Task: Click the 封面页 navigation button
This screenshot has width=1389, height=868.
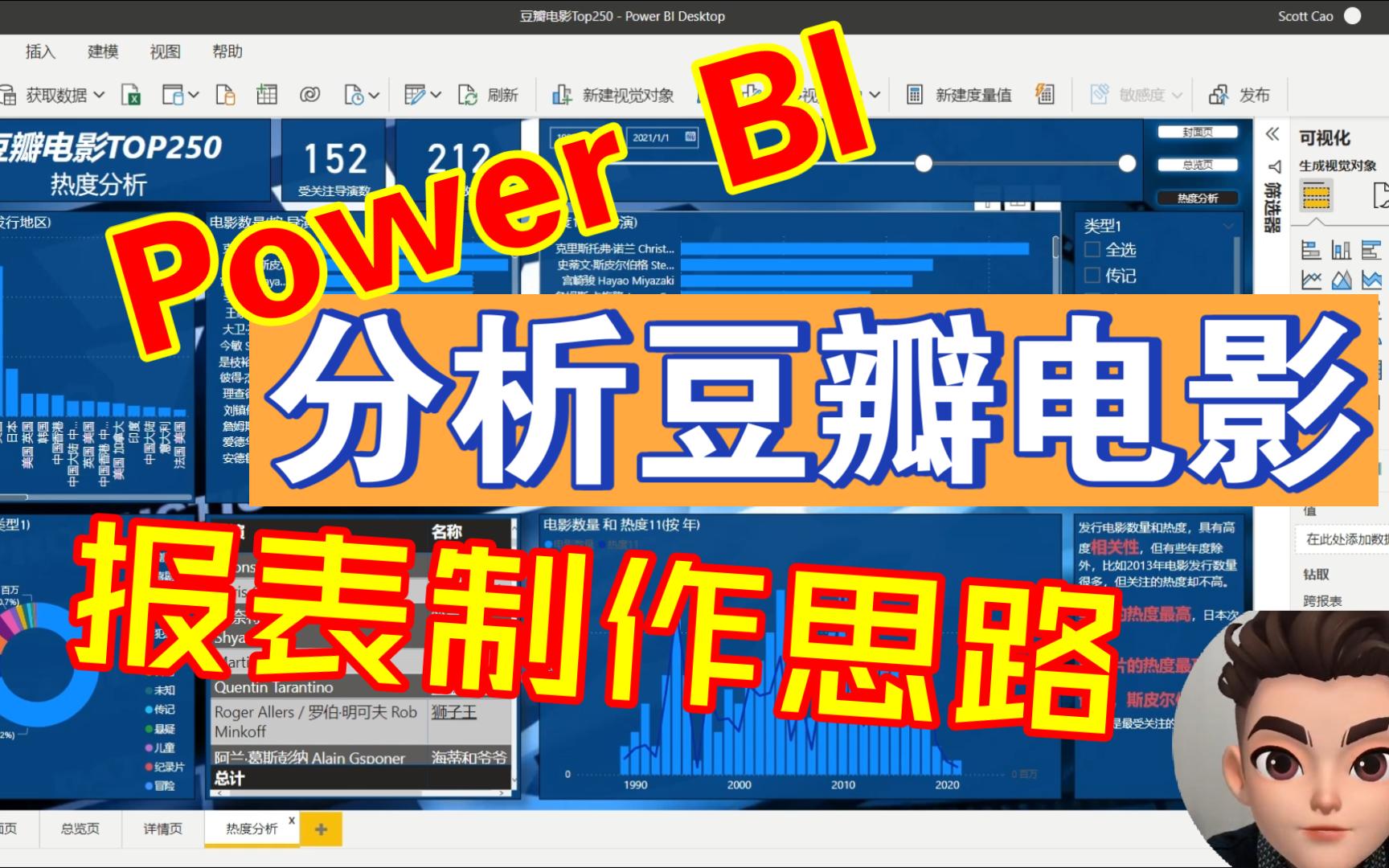Action: click(1198, 133)
